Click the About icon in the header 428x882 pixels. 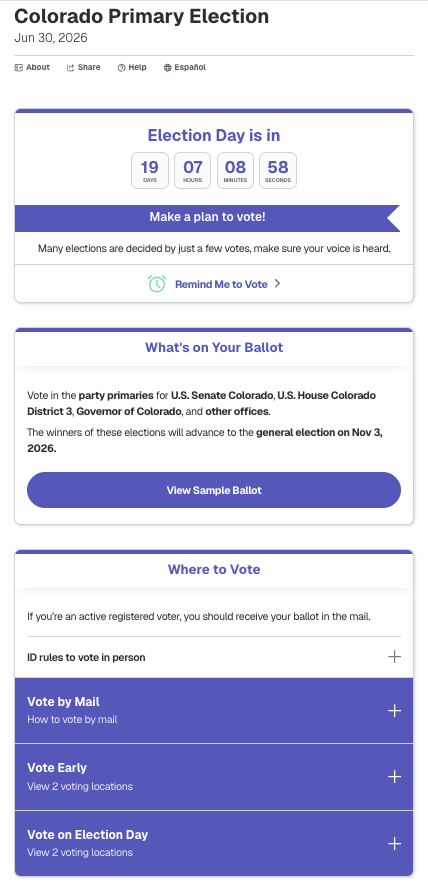pos(19,68)
